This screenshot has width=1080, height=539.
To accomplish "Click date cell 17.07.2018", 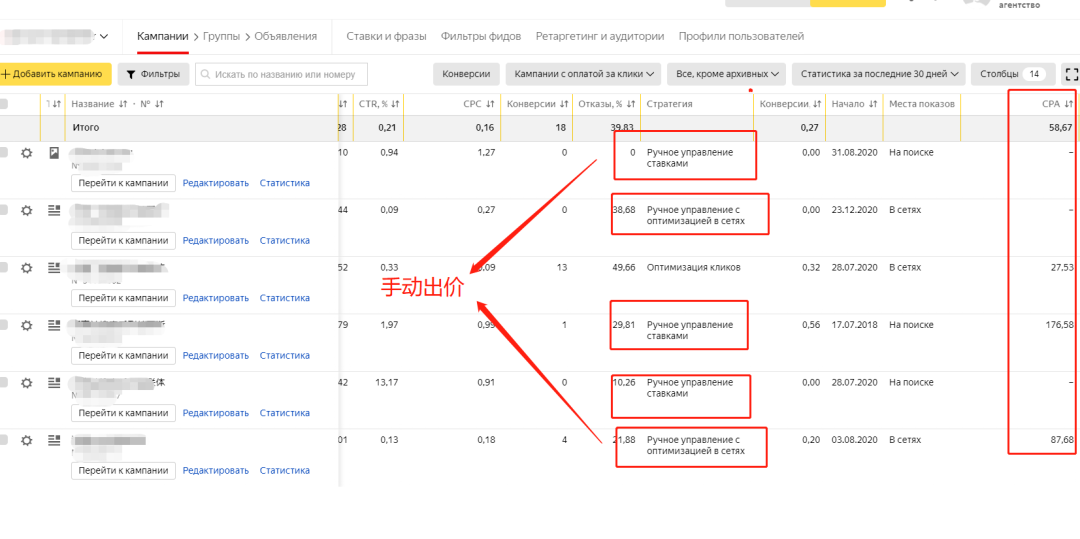I will coord(855,325).
